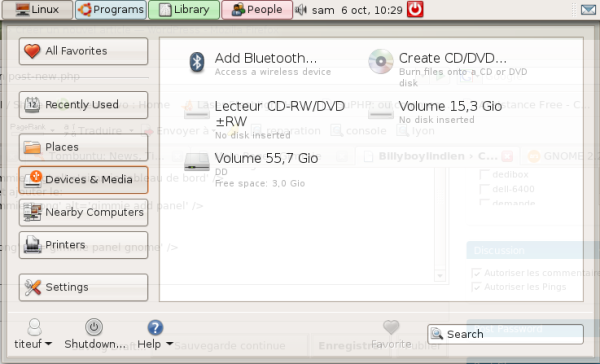Select the Places category
600x364 pixels.
[83, 147]
